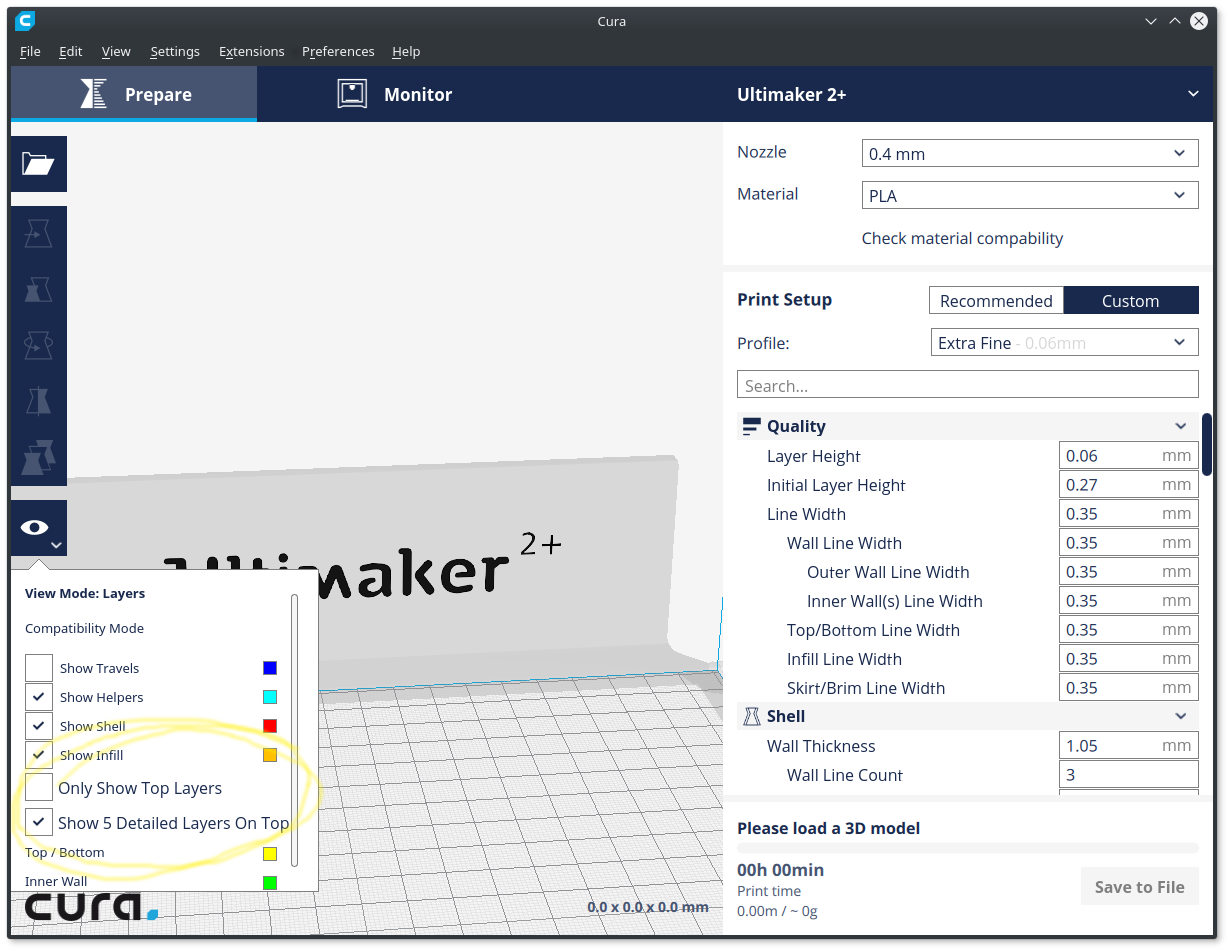Switch to Recommended print setup

point(996,300)
